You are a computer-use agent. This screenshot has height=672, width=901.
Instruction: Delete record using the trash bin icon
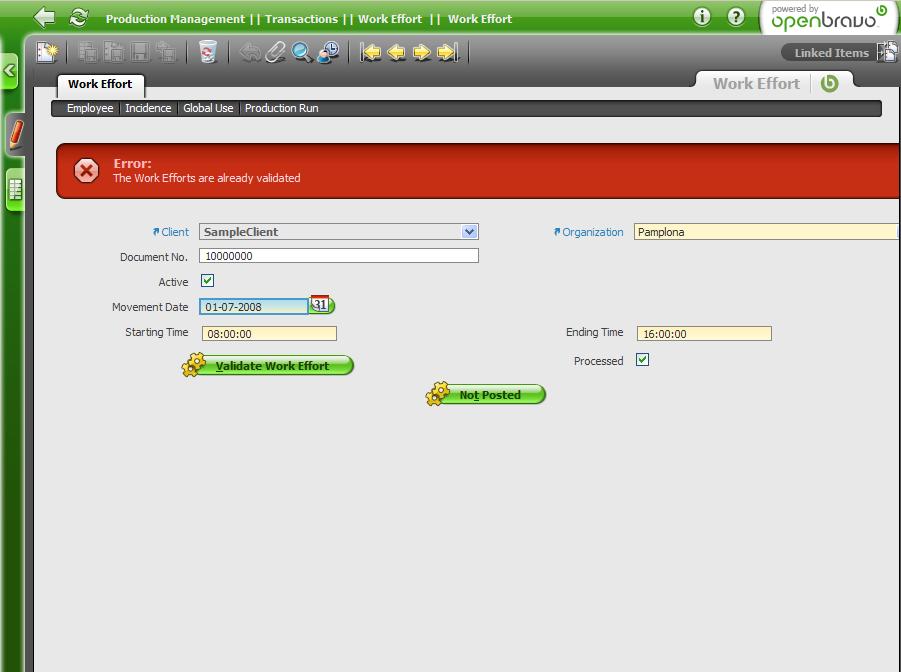coord(207,52)
